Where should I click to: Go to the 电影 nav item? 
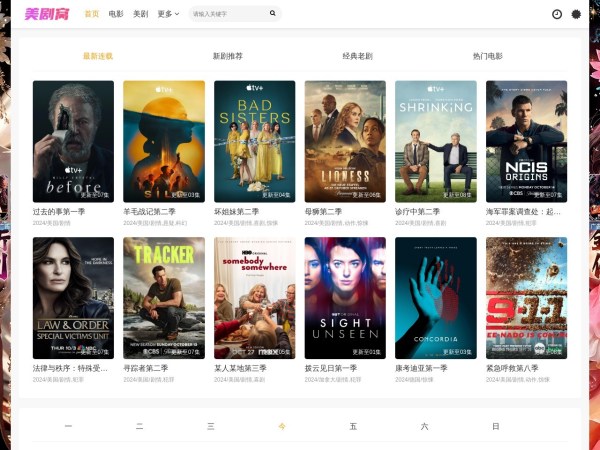click(116, 14)
